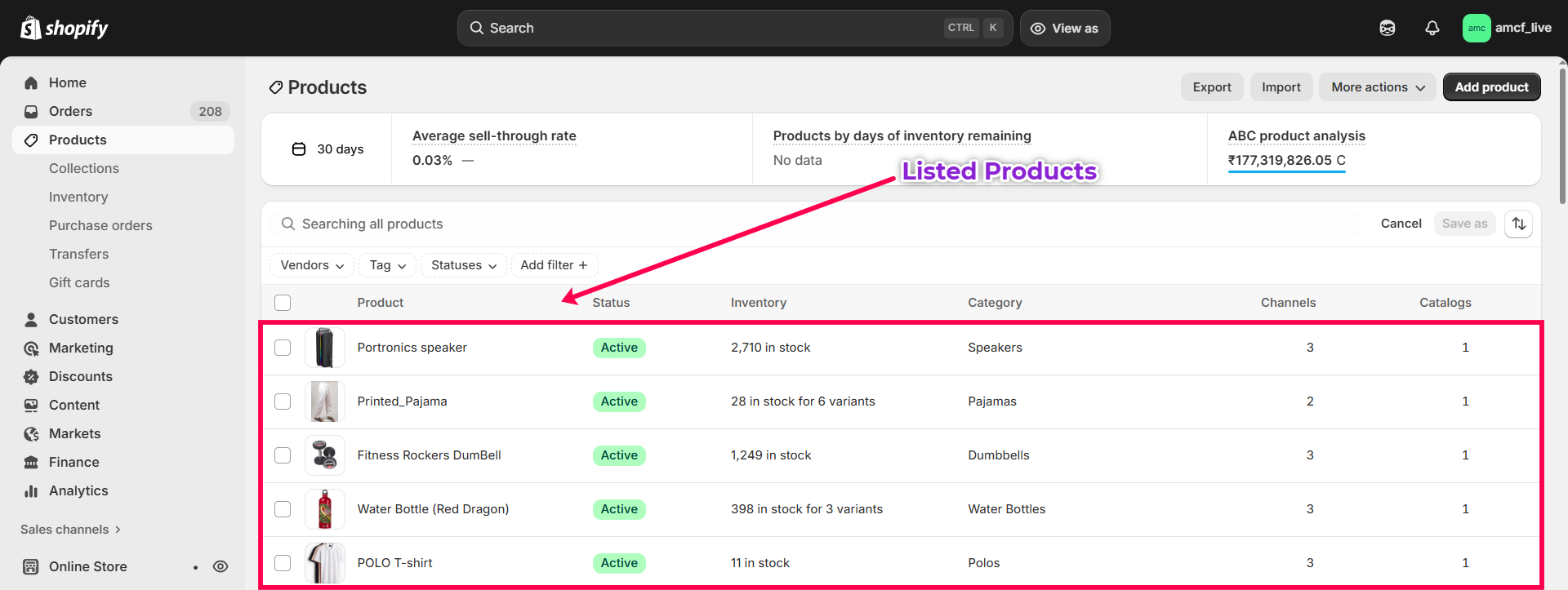
Task: Open the notifications bell
Action: [1432, 28]
